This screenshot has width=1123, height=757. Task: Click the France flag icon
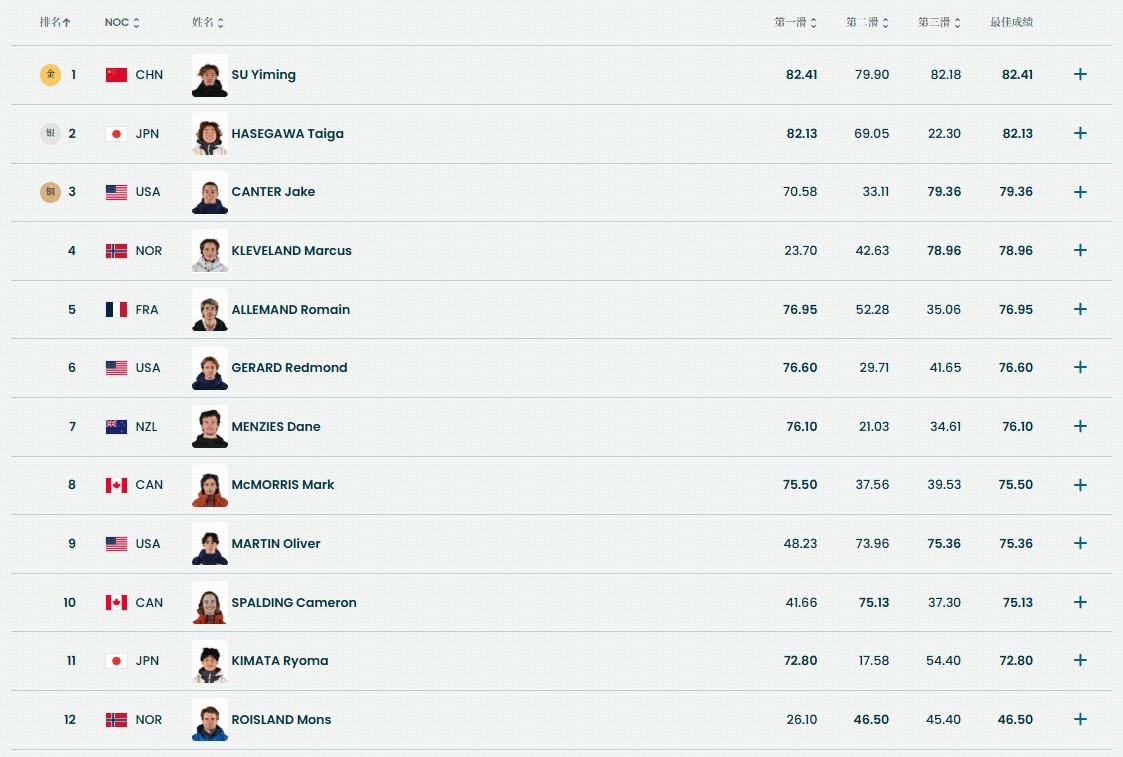(x=116, y=310)
